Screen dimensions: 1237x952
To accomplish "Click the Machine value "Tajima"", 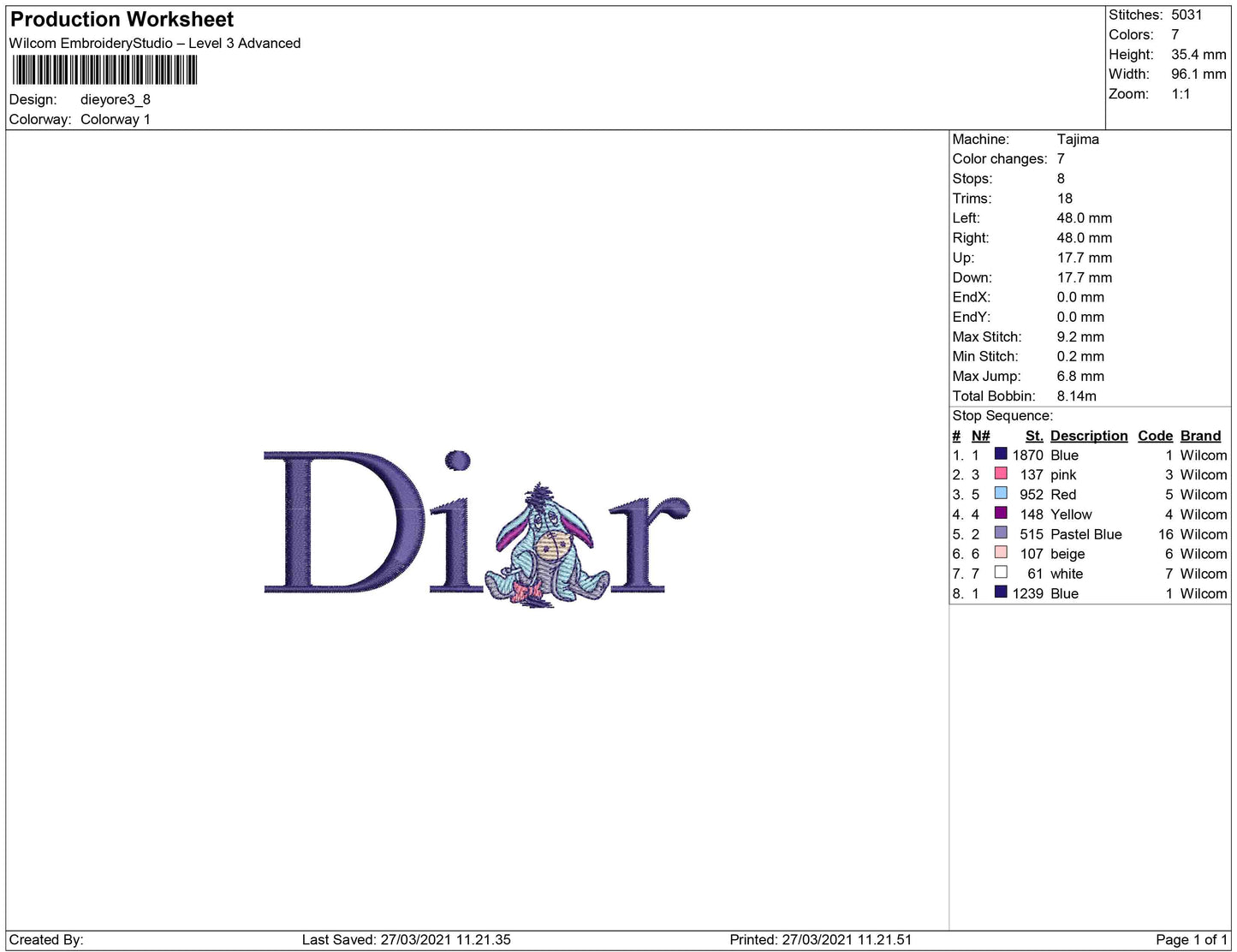I will click(1078, 140).
